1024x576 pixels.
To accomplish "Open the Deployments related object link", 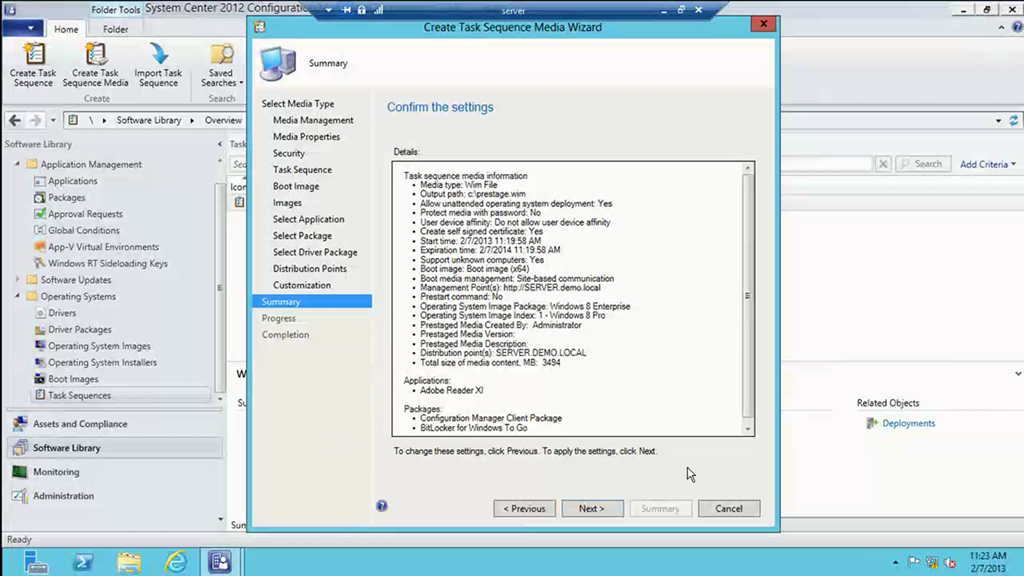I will click(908, 423).
